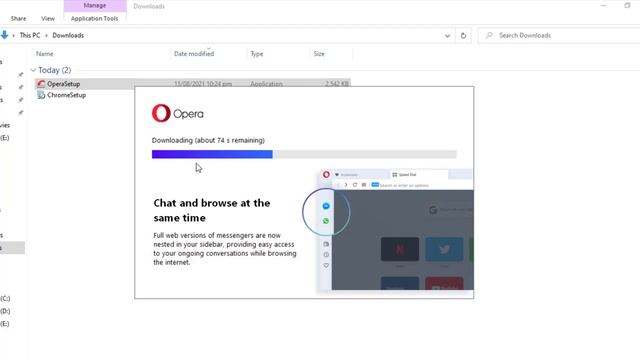
Task: Refresh the Downloads folder
Action: [463, 36]
